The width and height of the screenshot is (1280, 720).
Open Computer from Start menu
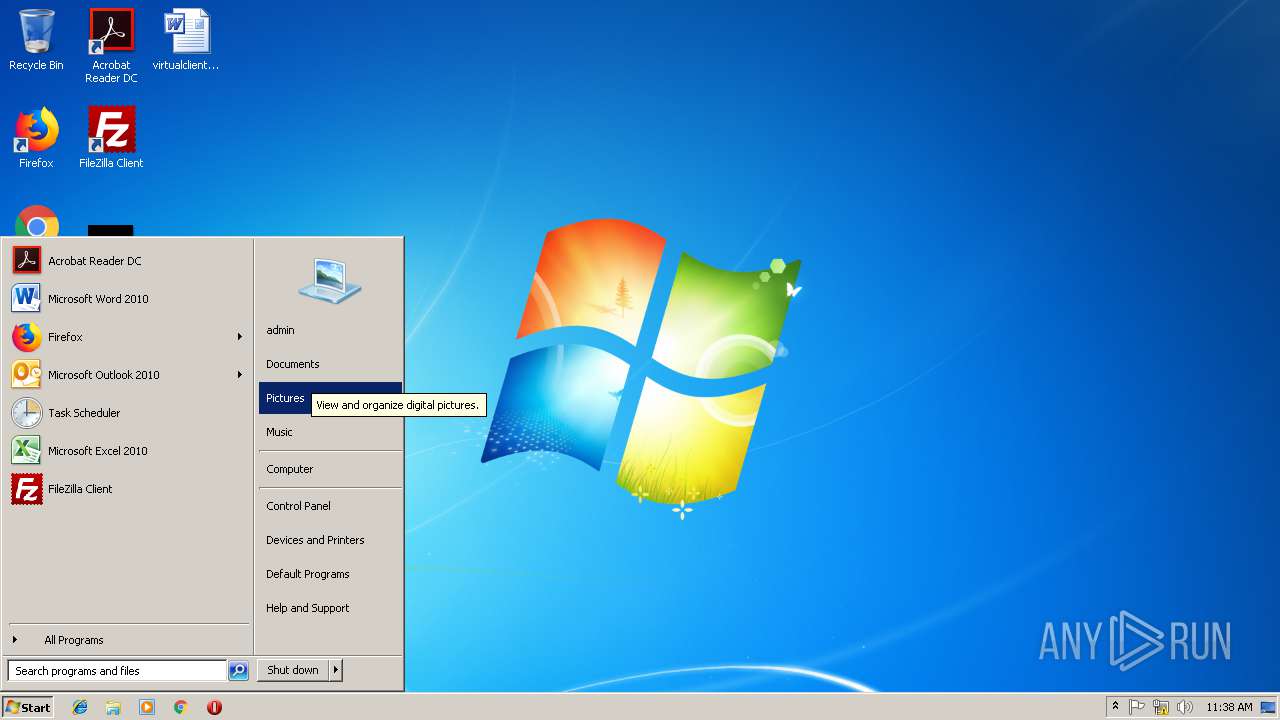click(330, 469)
